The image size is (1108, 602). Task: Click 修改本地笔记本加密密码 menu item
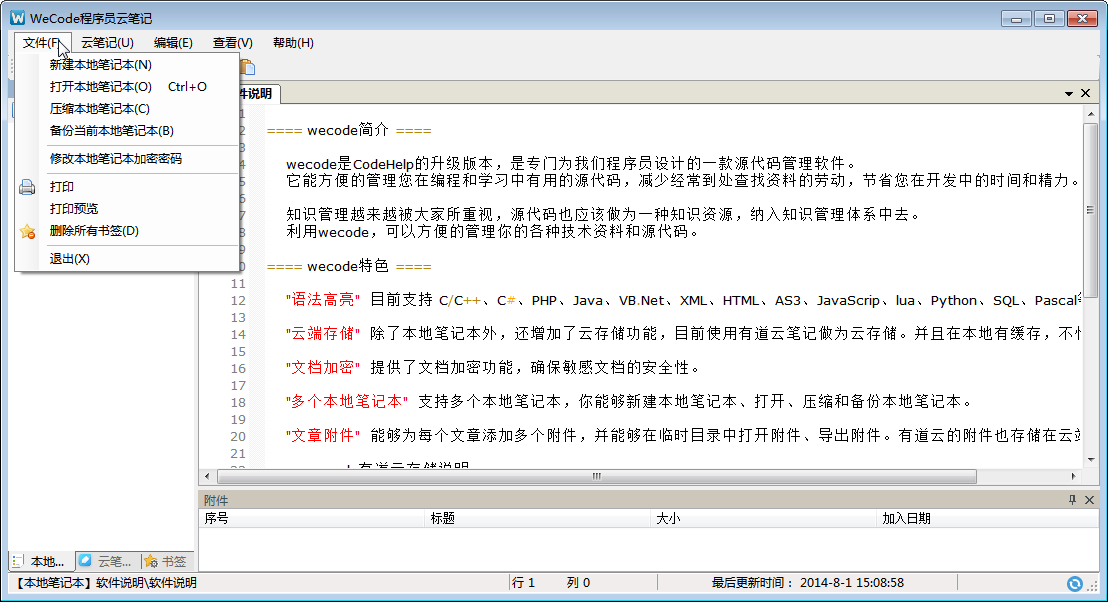coord(127,159)
